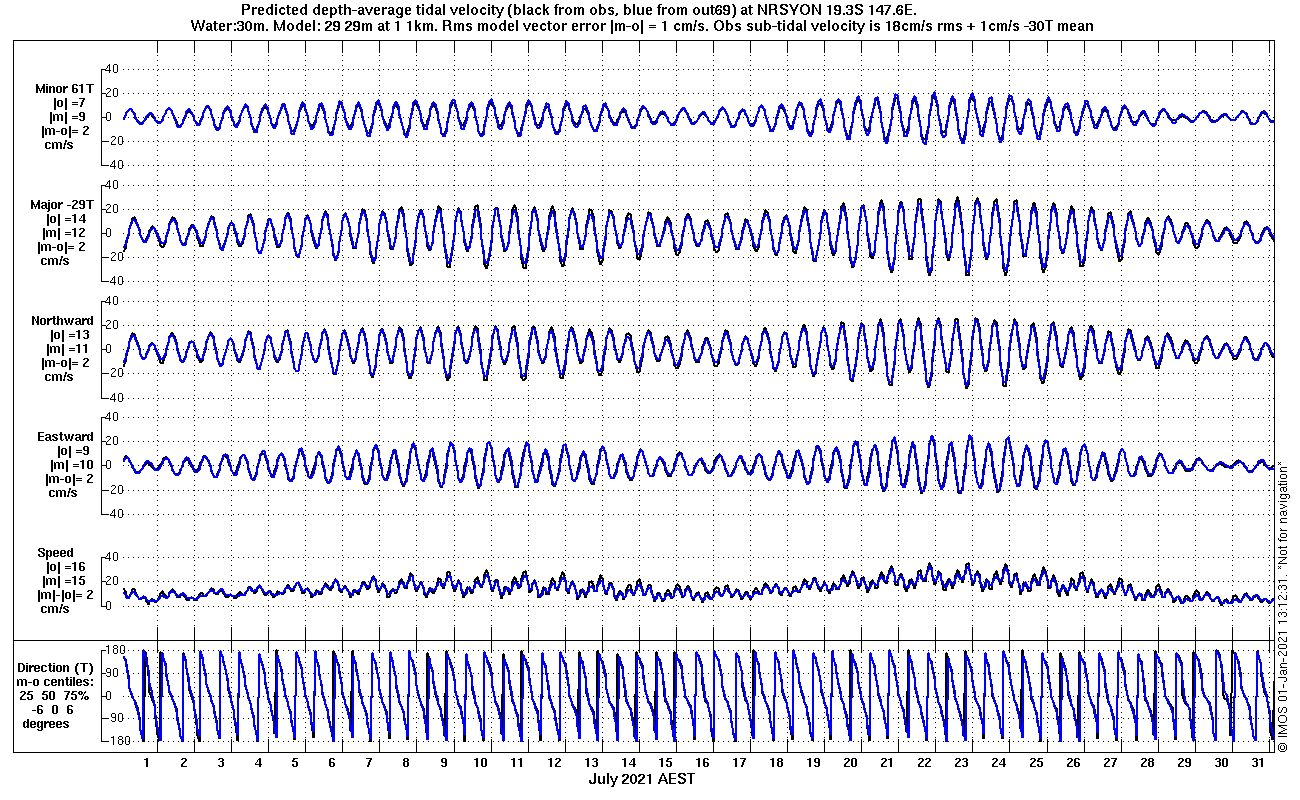Click the '|o| =13' value in Northward panel
Screen dimensions: 1300x800
70,335
